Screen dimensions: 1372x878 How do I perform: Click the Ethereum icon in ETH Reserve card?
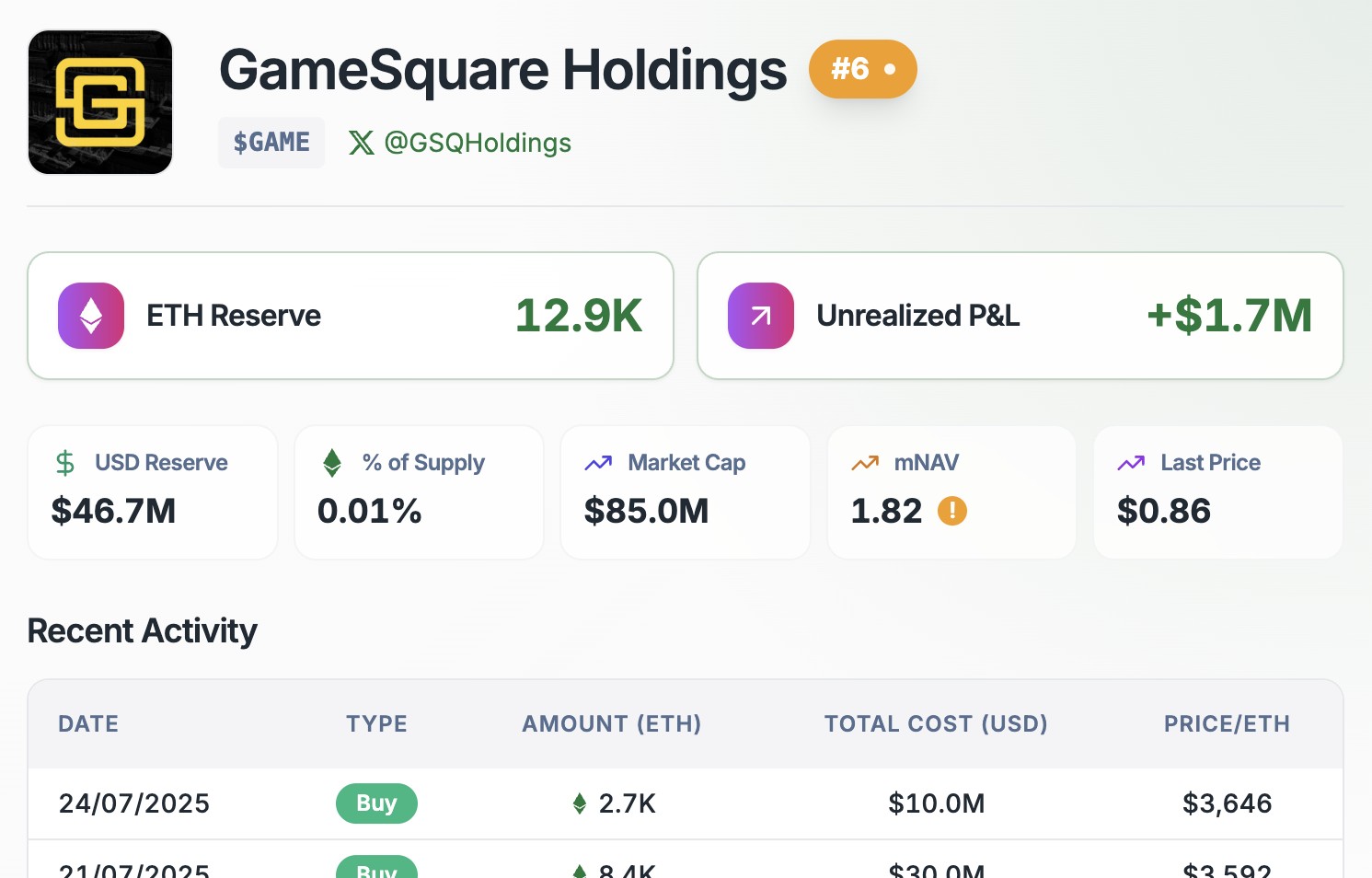[91, 316]
